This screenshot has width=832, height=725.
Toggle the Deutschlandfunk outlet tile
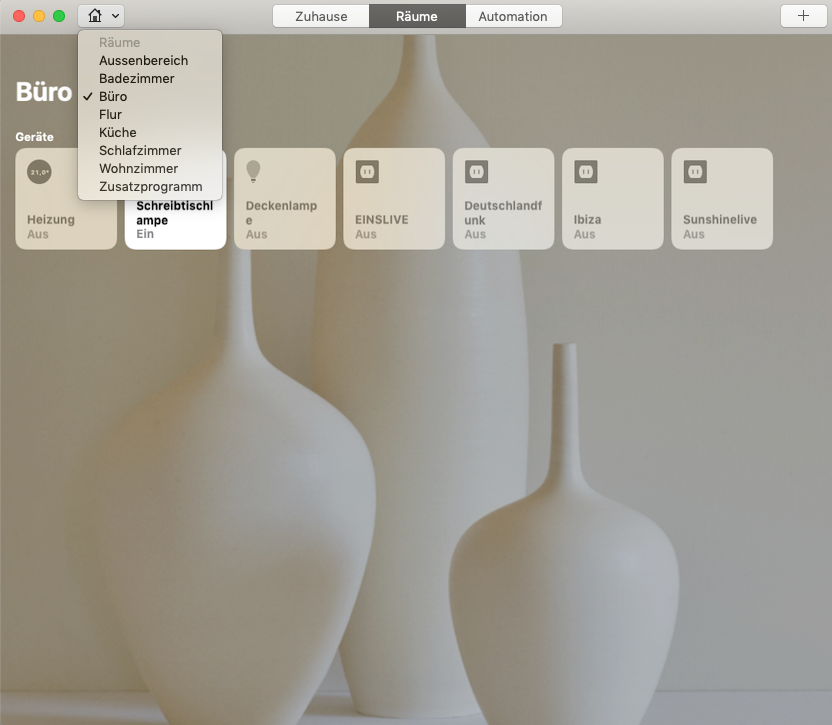coord(503,198)
